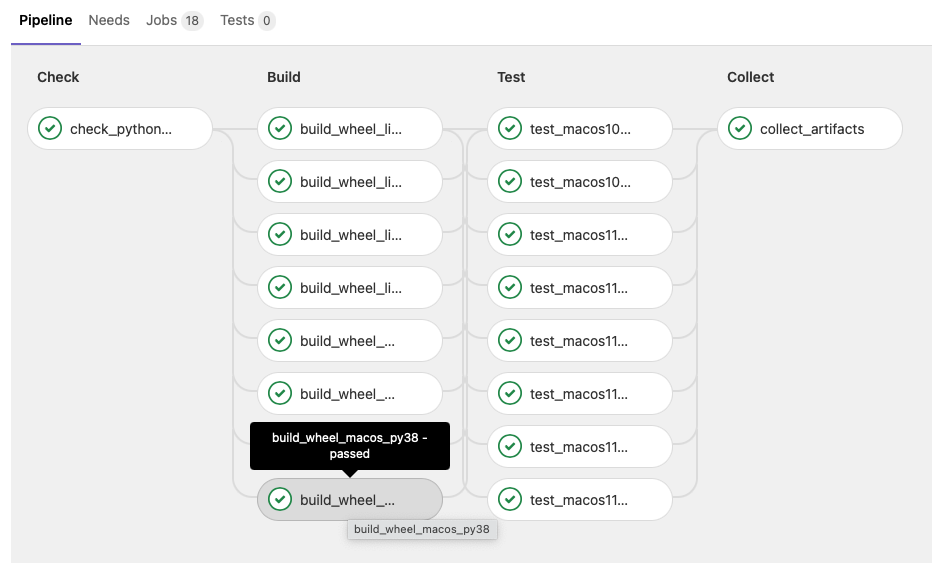
Task: Open the fourth test_macos11... job
Action: [580, 393]
